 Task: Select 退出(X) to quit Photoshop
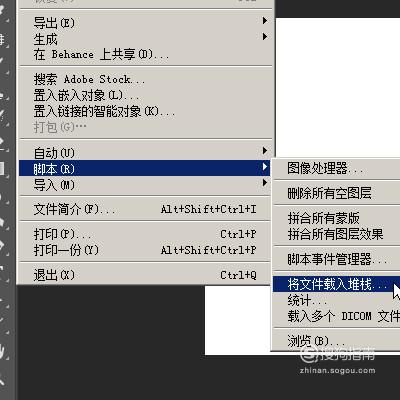(x=145, y=275)
